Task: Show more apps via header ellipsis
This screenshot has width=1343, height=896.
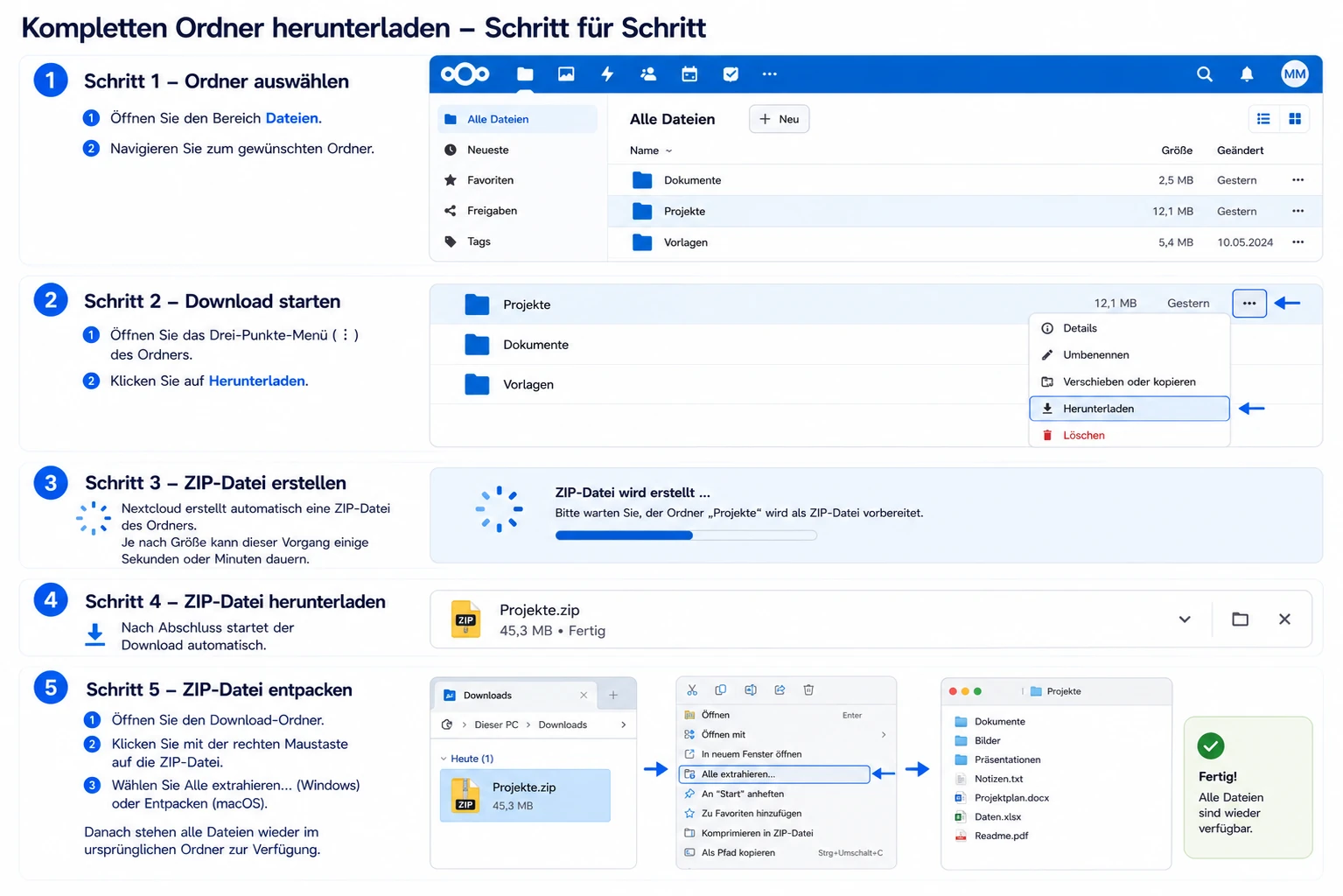Action: click(x=770, y=74)
